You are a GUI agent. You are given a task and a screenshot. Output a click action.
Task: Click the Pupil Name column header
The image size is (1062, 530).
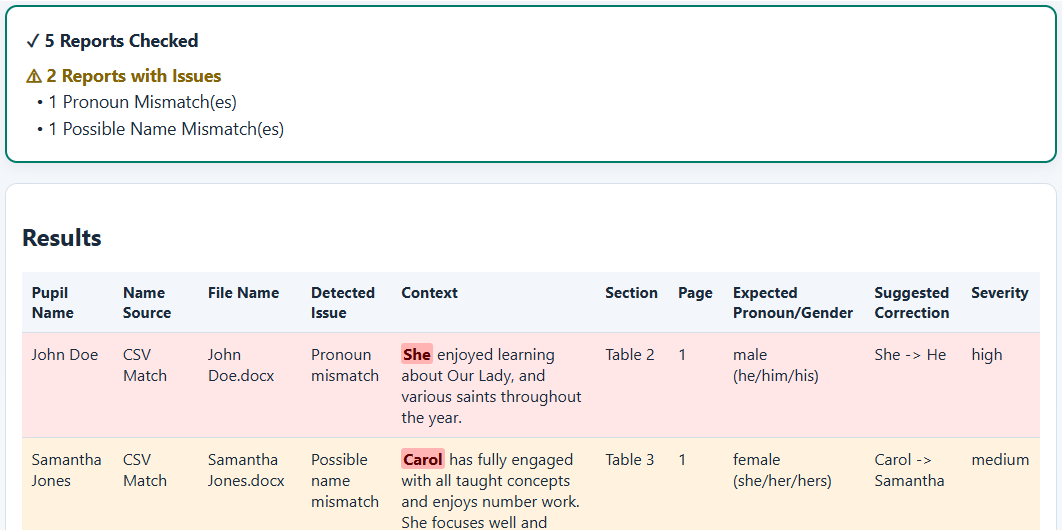[53, 303]
